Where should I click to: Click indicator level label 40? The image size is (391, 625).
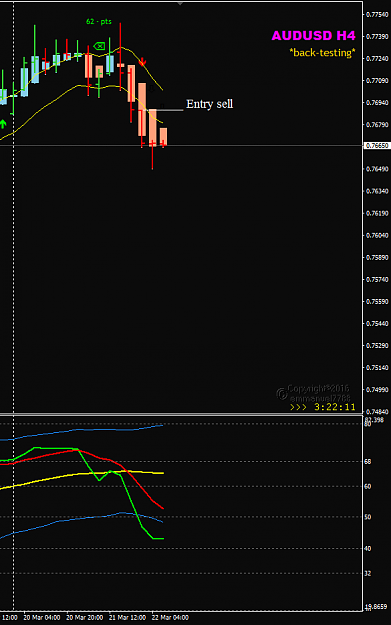click(x=367, y=548)
